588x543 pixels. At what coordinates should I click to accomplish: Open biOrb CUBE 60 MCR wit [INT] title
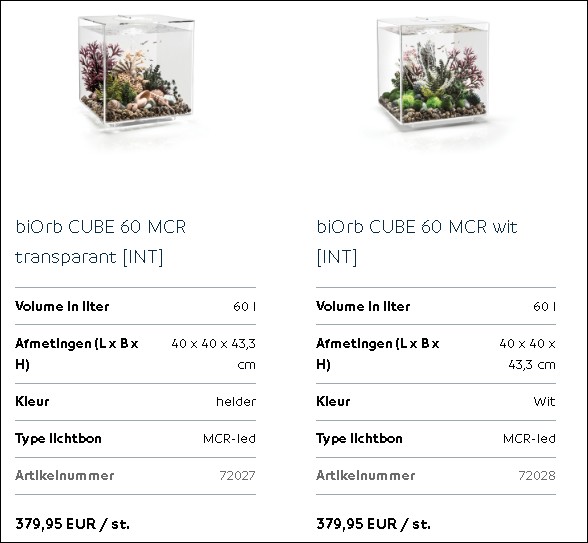tap(417, 242)
